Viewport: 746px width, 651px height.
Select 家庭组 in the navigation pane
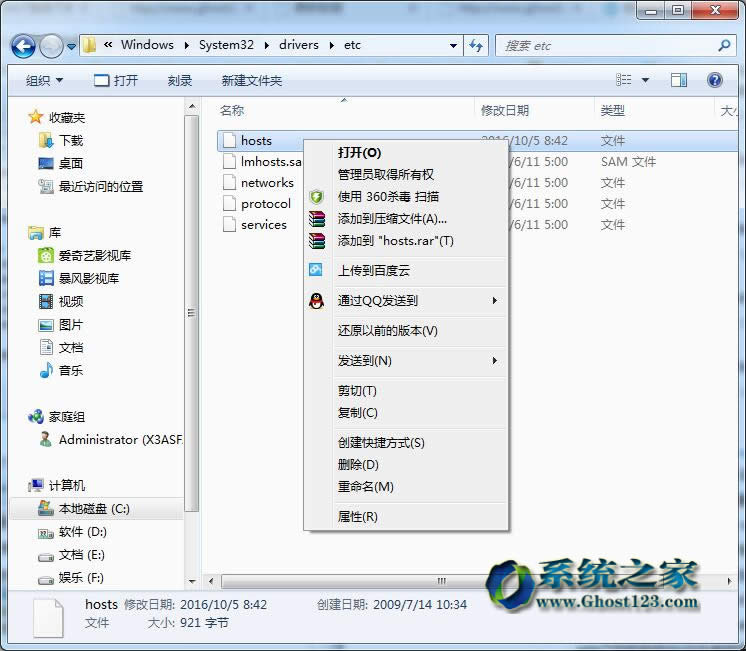click(57, 417)
